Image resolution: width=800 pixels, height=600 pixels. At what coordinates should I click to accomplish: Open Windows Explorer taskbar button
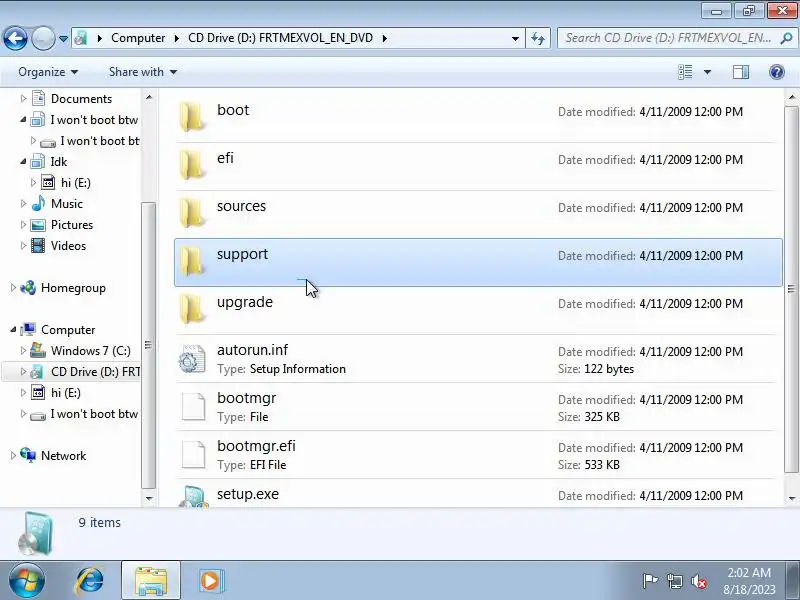pos(151,580)
